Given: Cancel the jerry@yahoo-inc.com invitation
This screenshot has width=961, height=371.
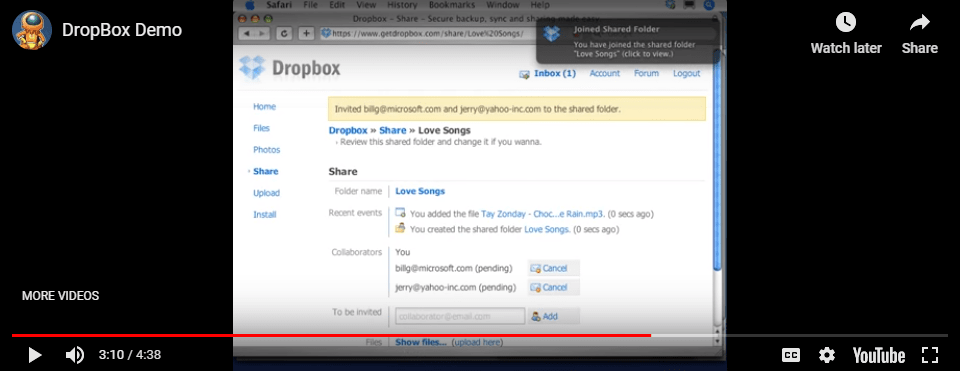Looking at the screenshot, I should 553,287.
